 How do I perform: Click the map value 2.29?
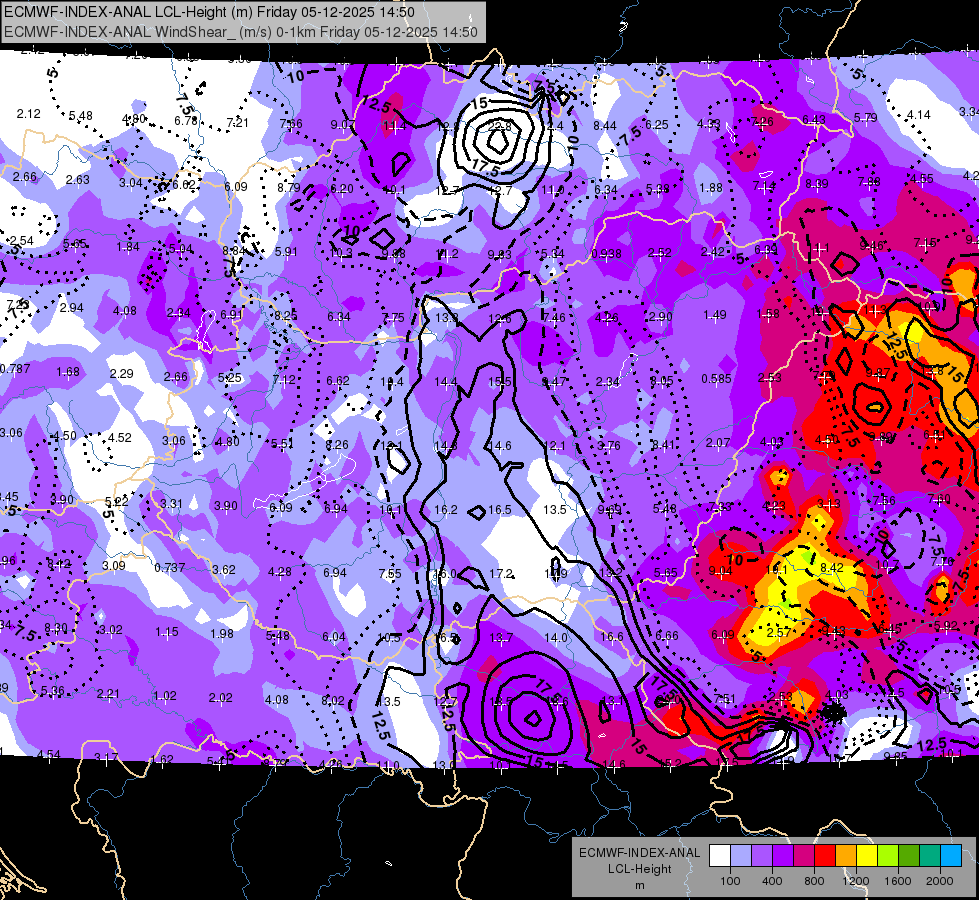pyautogui.click(x=122, y=373)
